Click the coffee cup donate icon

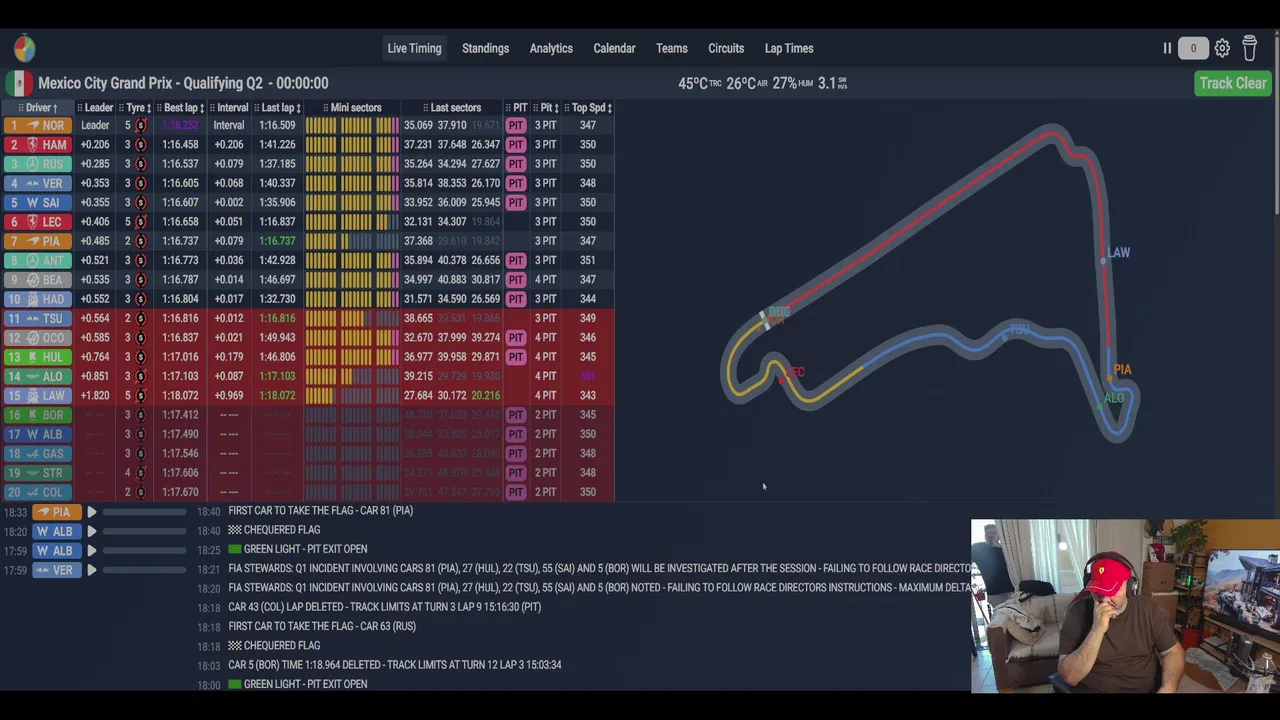[1249, 48]
